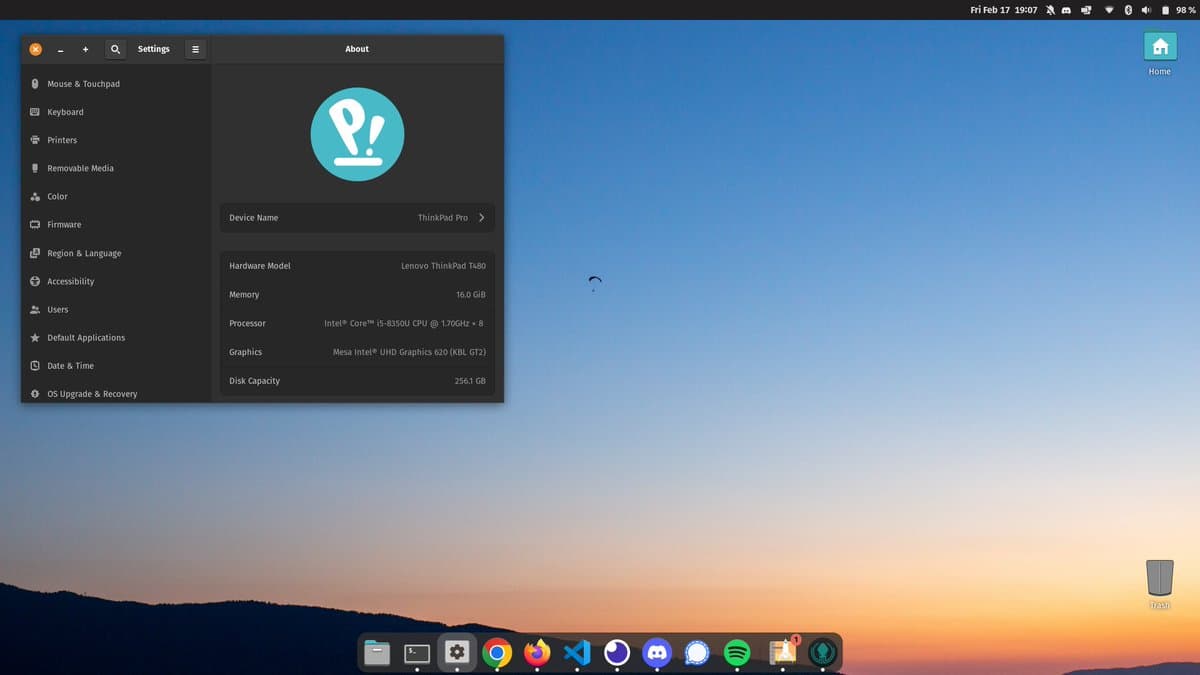Click the muted notifications bell in the top bar
The width and height of the screenshot is (1200, 675).
[x=1050, y=9]
